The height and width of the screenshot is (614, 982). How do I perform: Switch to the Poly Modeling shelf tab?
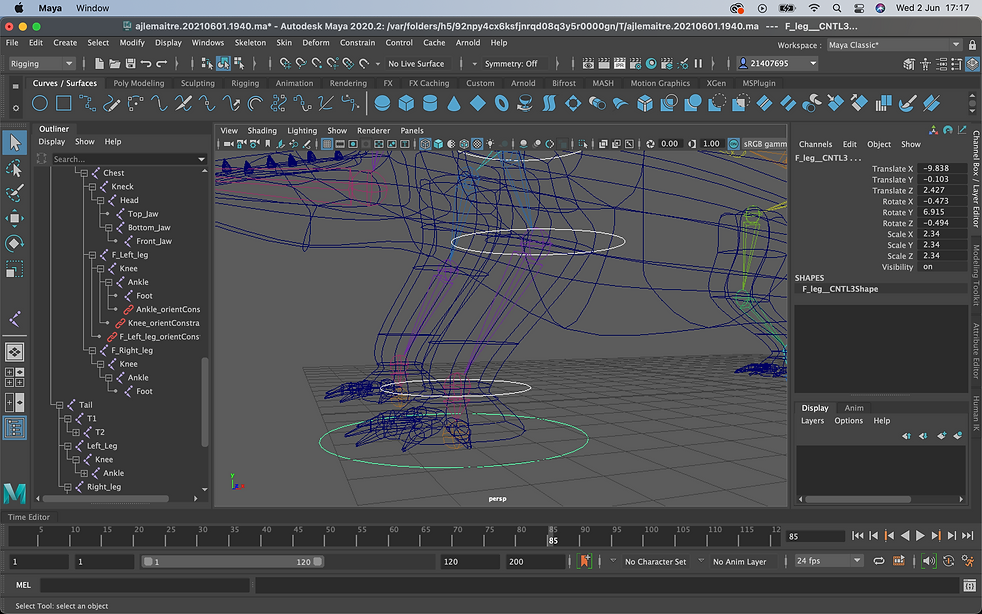[138, 83]
